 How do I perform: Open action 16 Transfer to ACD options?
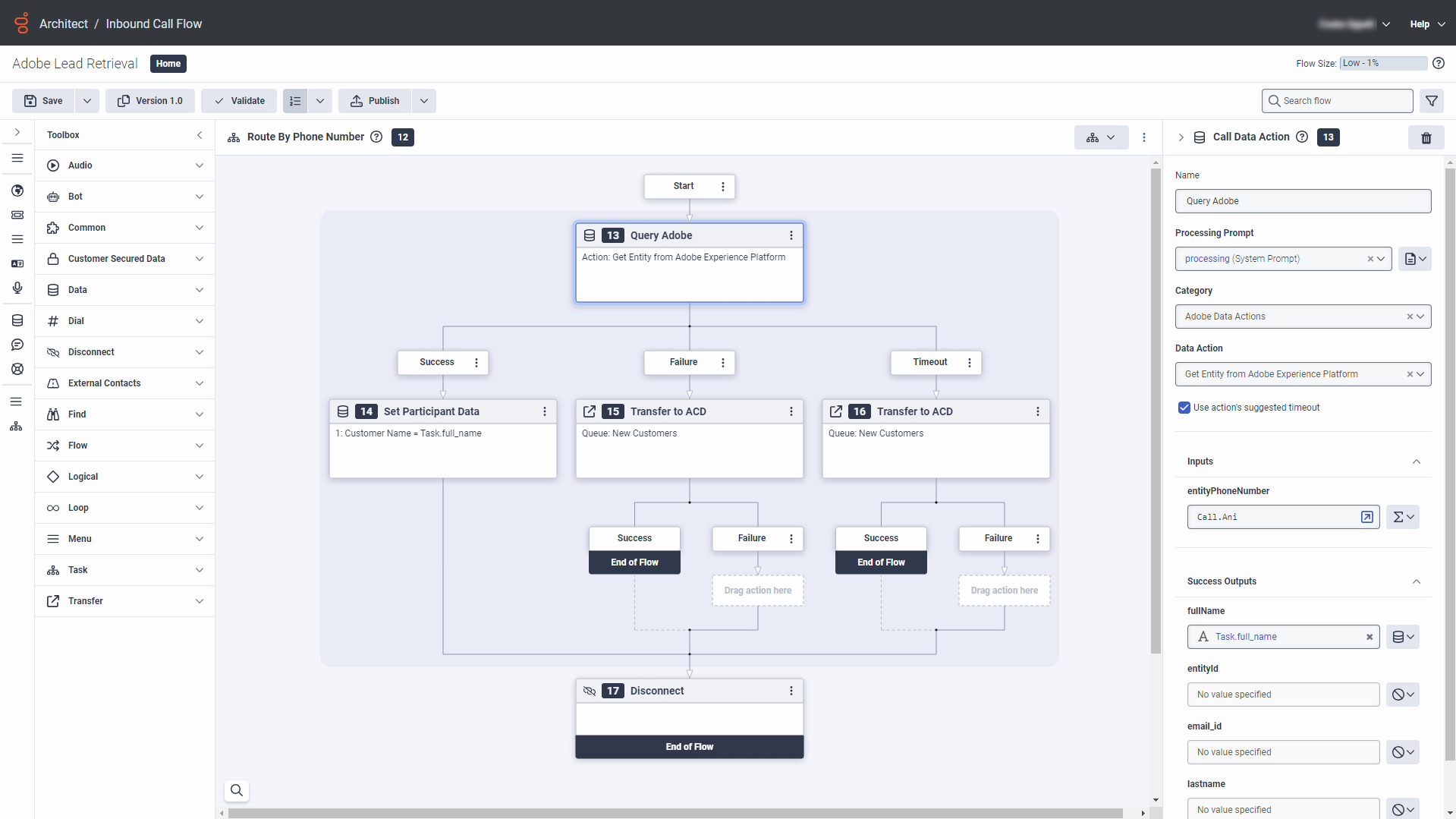(1038, 411)
